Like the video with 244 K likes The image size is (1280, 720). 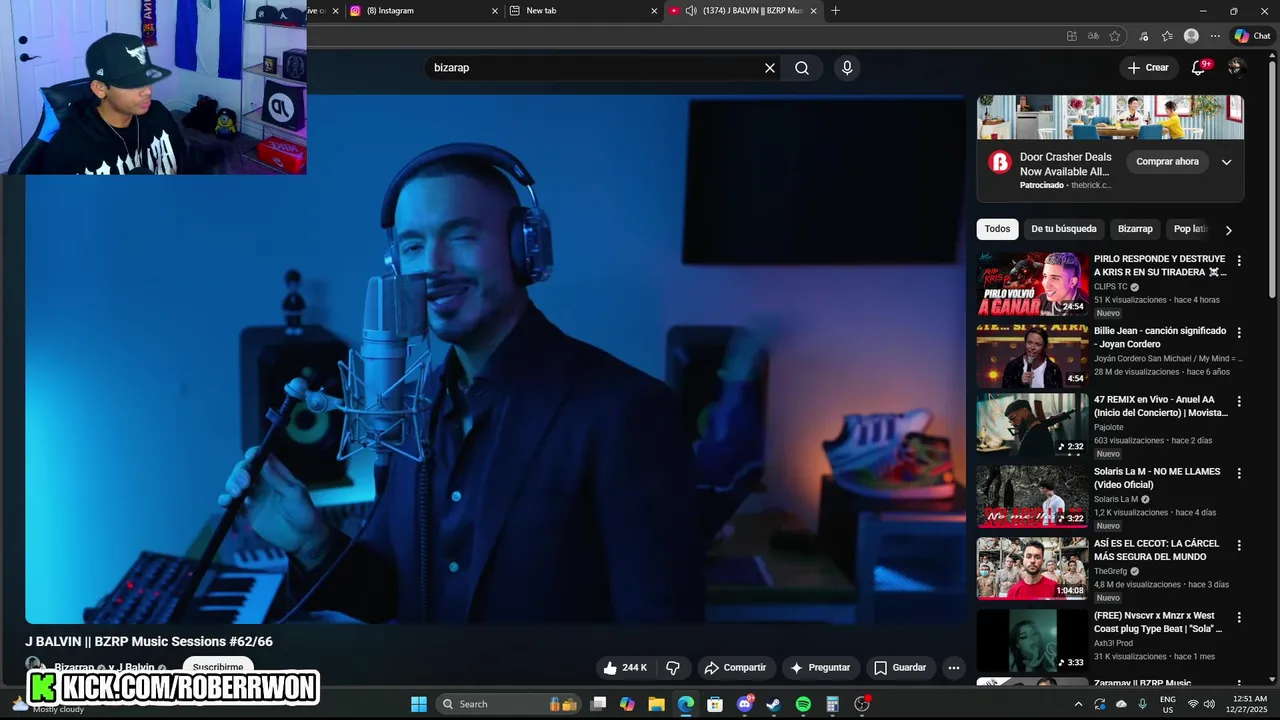tap(625, 667)
